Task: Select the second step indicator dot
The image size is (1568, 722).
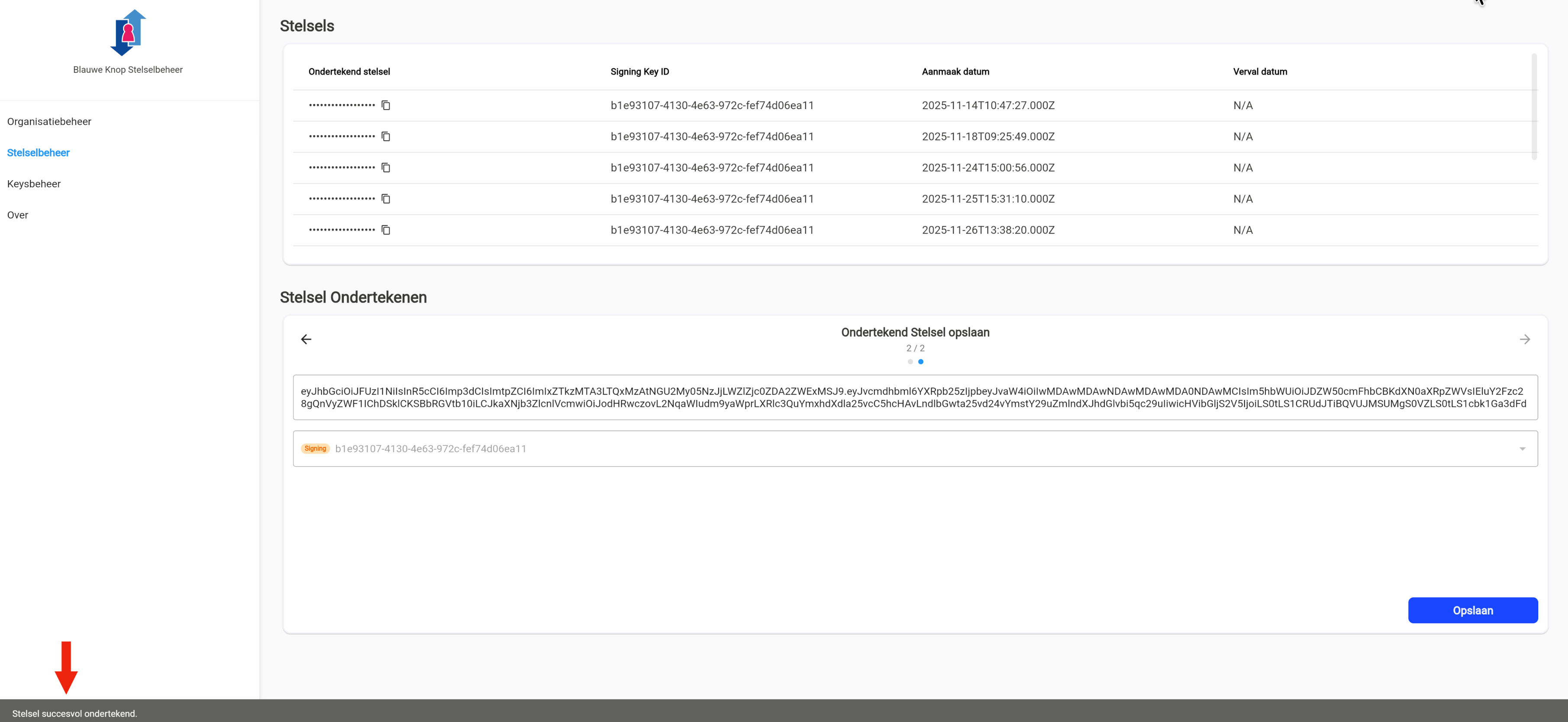Action: (920, 361)
